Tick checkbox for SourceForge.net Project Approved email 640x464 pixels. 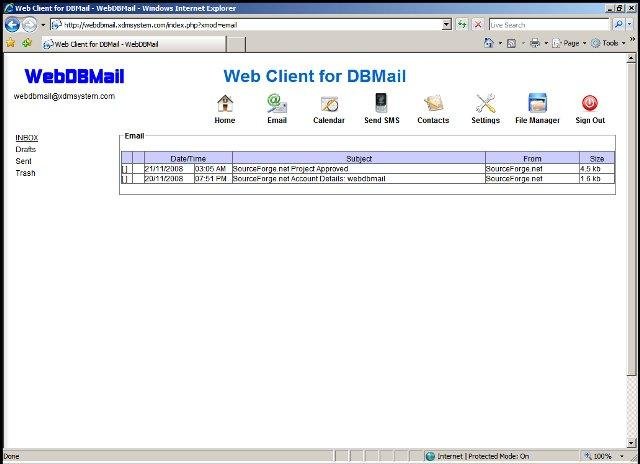(124, 169)
